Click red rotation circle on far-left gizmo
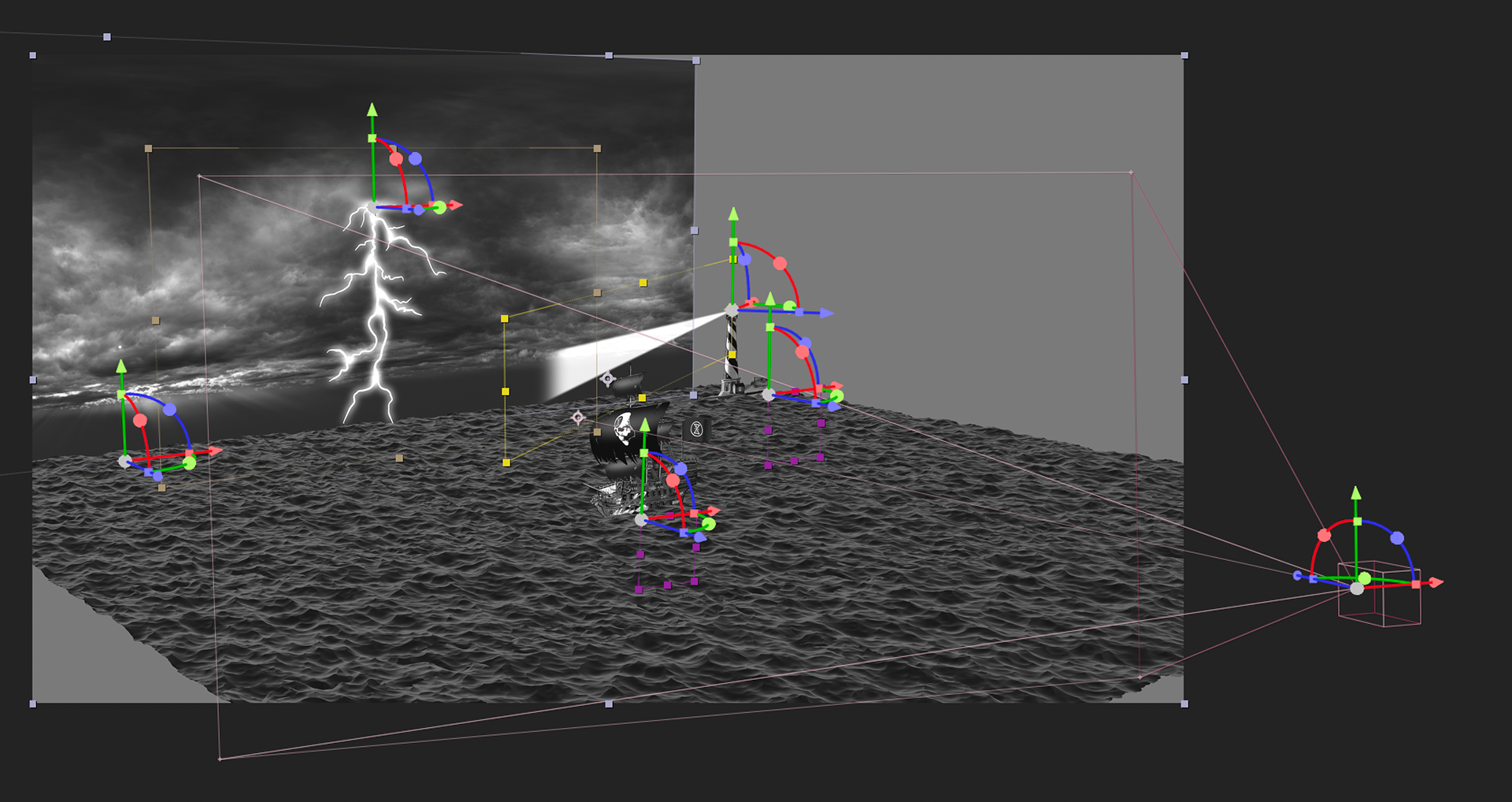Viewport: 1512px width, 802px height. pyautogui.click(x=140, y=421)
